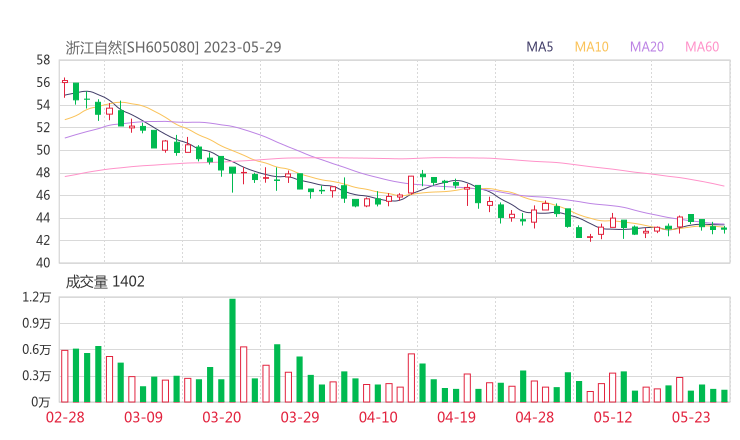The width and height of the screenshot is (740, 440).
Task: Click the 03-09 date axis label
Action: click(x=143, y=417)
